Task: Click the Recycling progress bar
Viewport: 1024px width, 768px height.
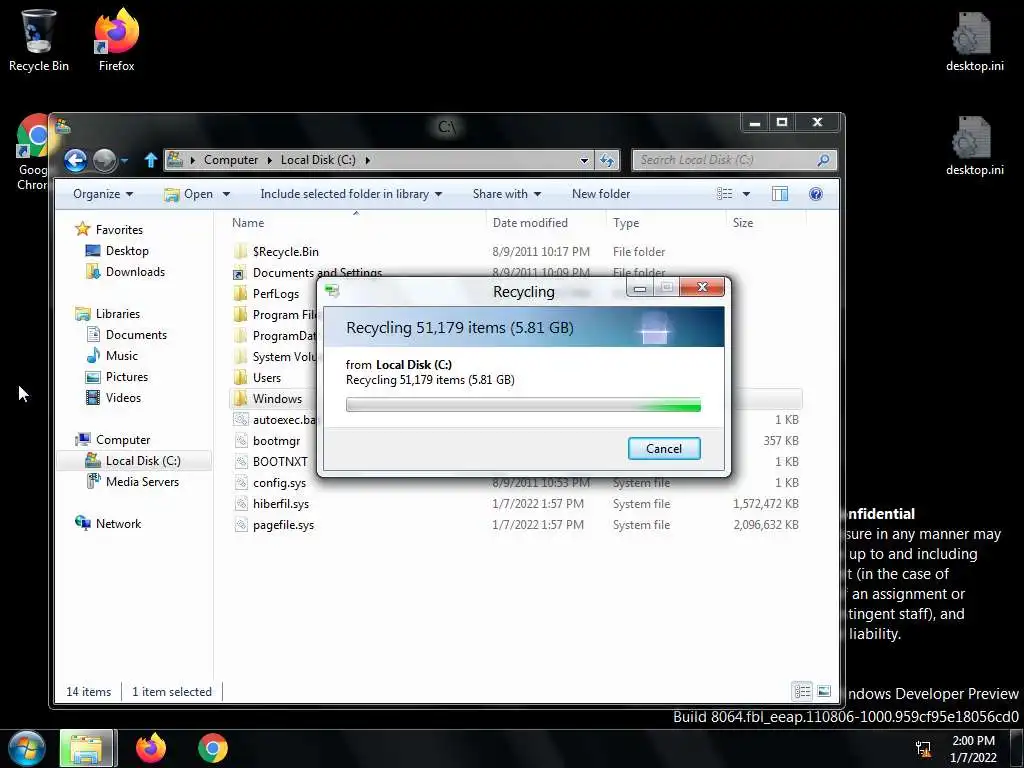Action: (x=523, y=406)
